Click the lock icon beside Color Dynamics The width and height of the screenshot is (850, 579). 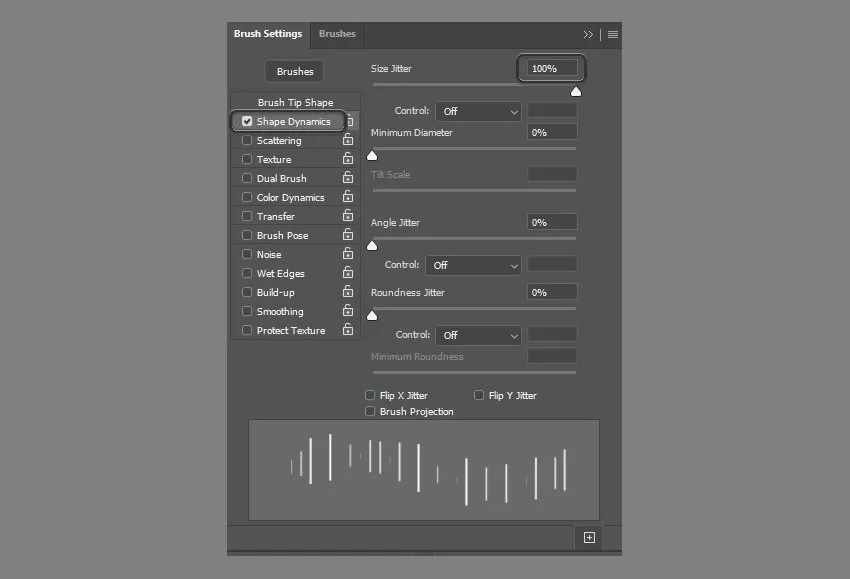348,198
